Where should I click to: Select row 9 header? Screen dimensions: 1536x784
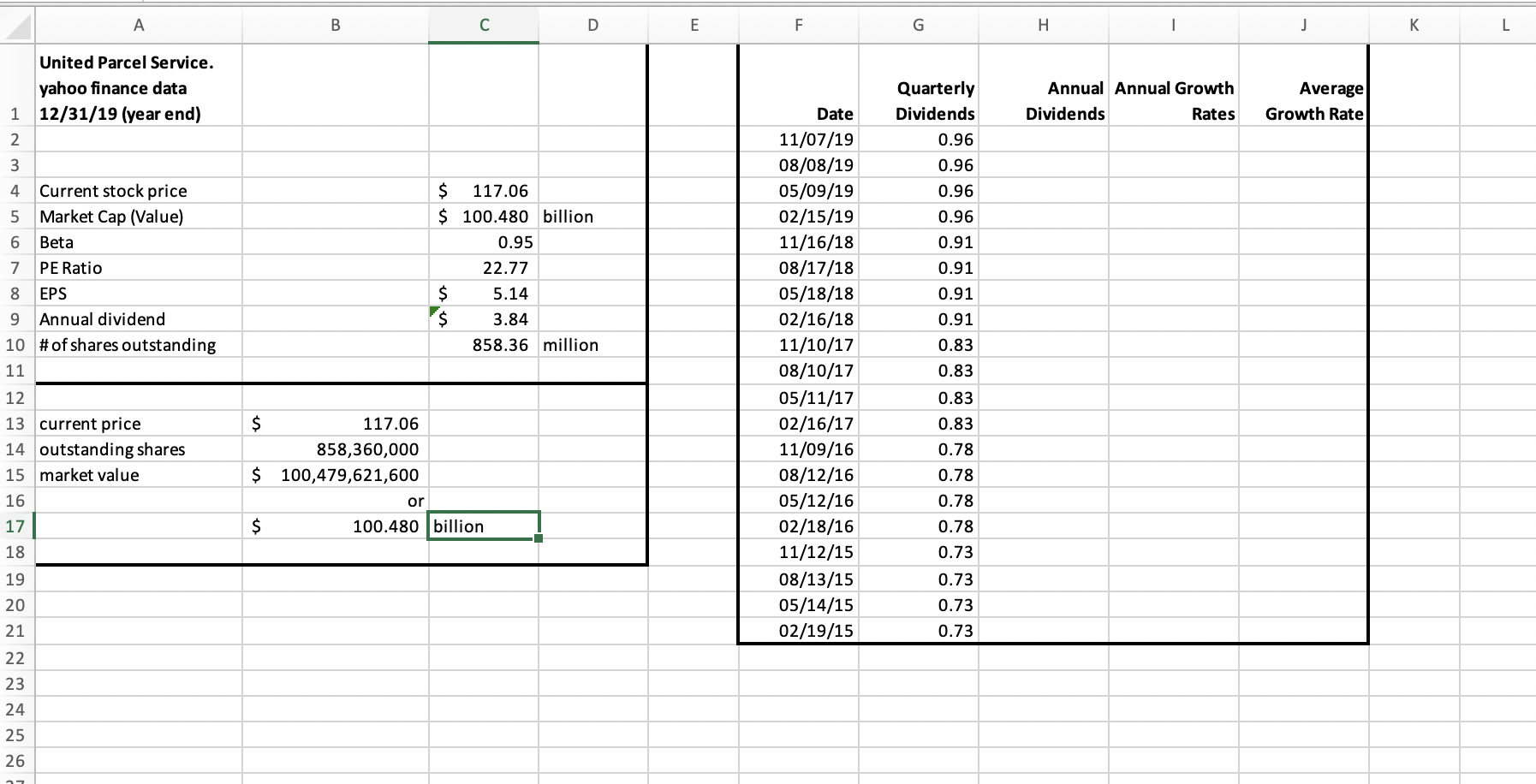pyautogui.click(x=16, y=319)
